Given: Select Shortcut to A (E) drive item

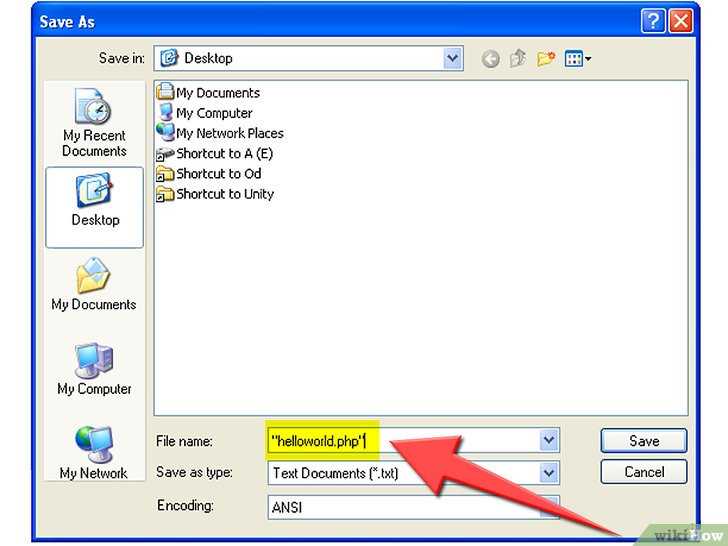Looking at the screenshot, I should 214,154.
